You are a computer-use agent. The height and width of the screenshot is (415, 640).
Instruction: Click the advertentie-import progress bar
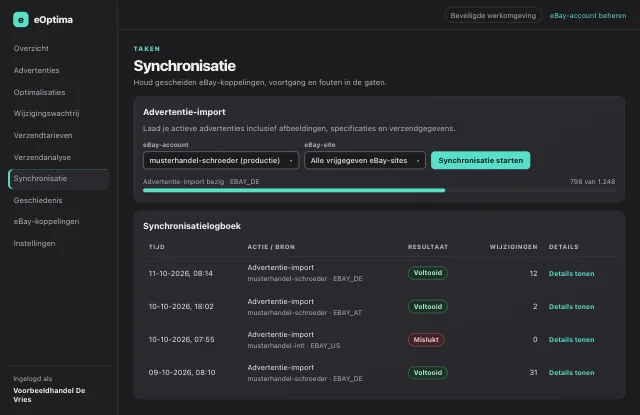click(379, 191)
